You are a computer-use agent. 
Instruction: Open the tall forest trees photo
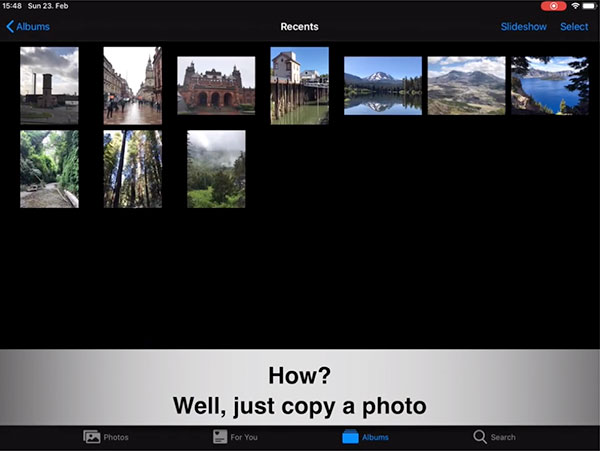click(132, 169)
